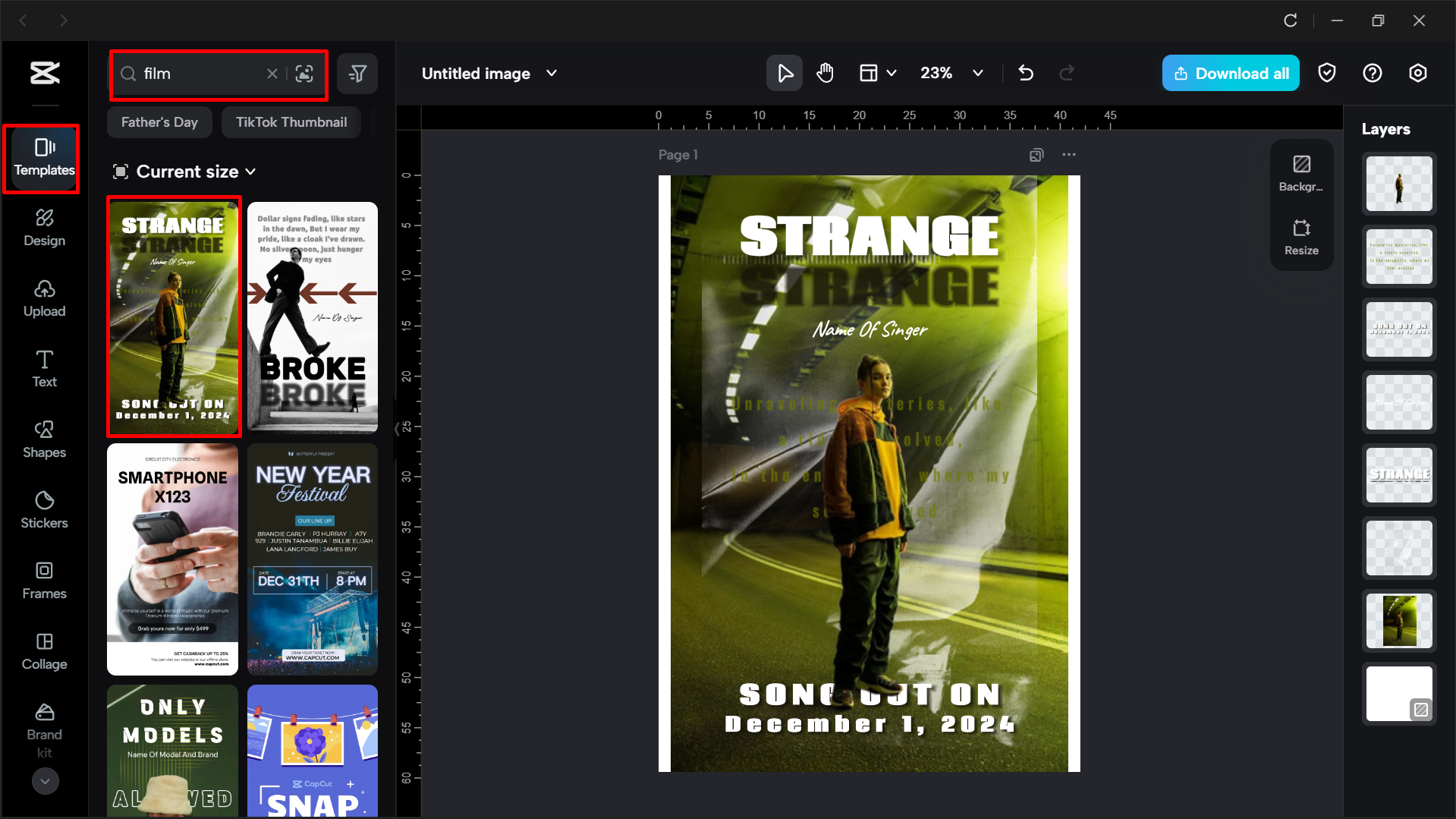This screenshot has height=819, width=1456.
Task: Undo the last action
Action: pyautogui.click(x=1026, y=73)
